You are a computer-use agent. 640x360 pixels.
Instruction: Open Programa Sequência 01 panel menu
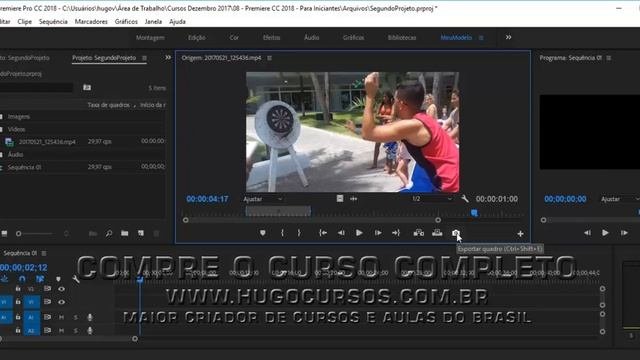tap(609, 58)
